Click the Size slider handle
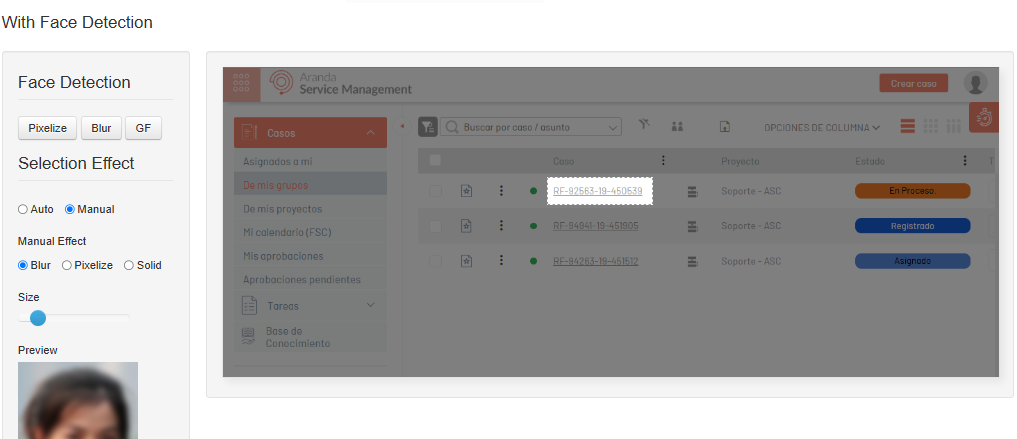The image size is (1017, 439). pyautogui.click(x=38, y=318)
